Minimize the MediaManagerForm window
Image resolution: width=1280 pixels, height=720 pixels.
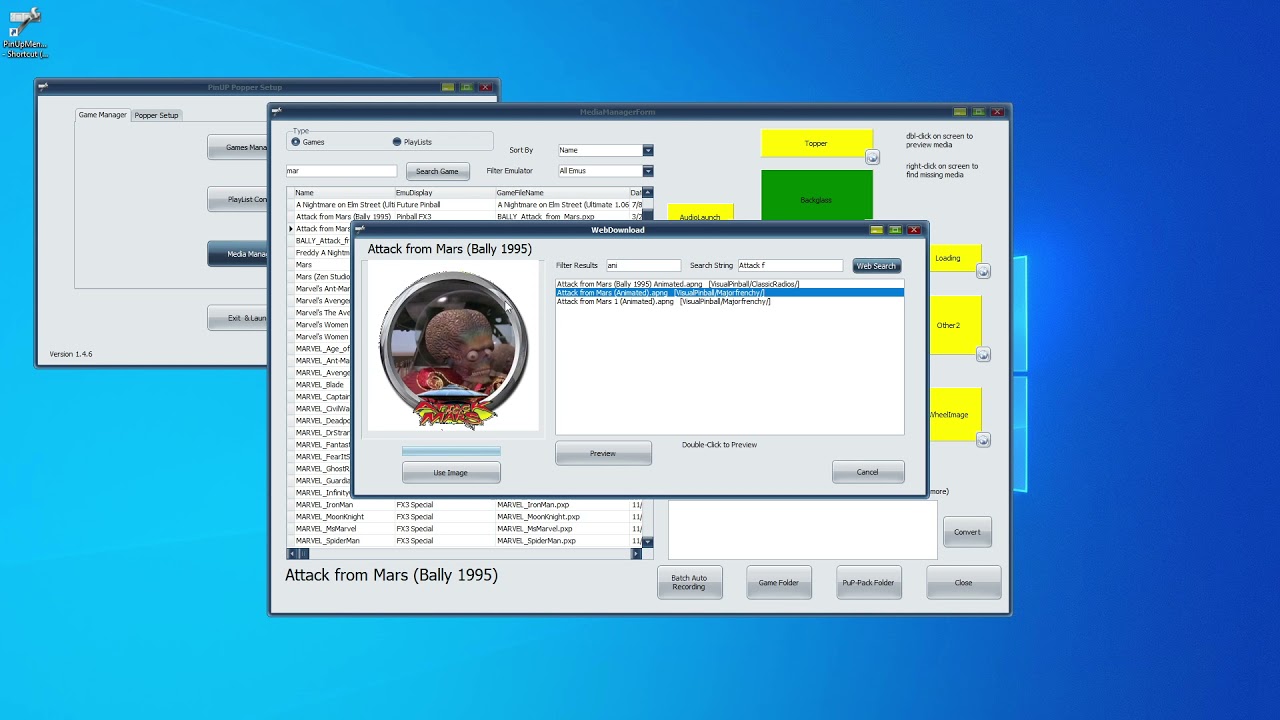[960, 112]
